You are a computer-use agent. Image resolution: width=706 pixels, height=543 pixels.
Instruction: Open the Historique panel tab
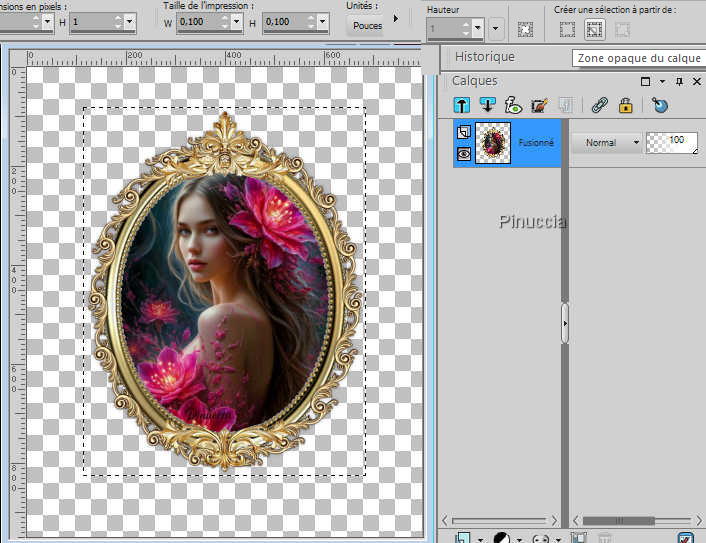485,57
